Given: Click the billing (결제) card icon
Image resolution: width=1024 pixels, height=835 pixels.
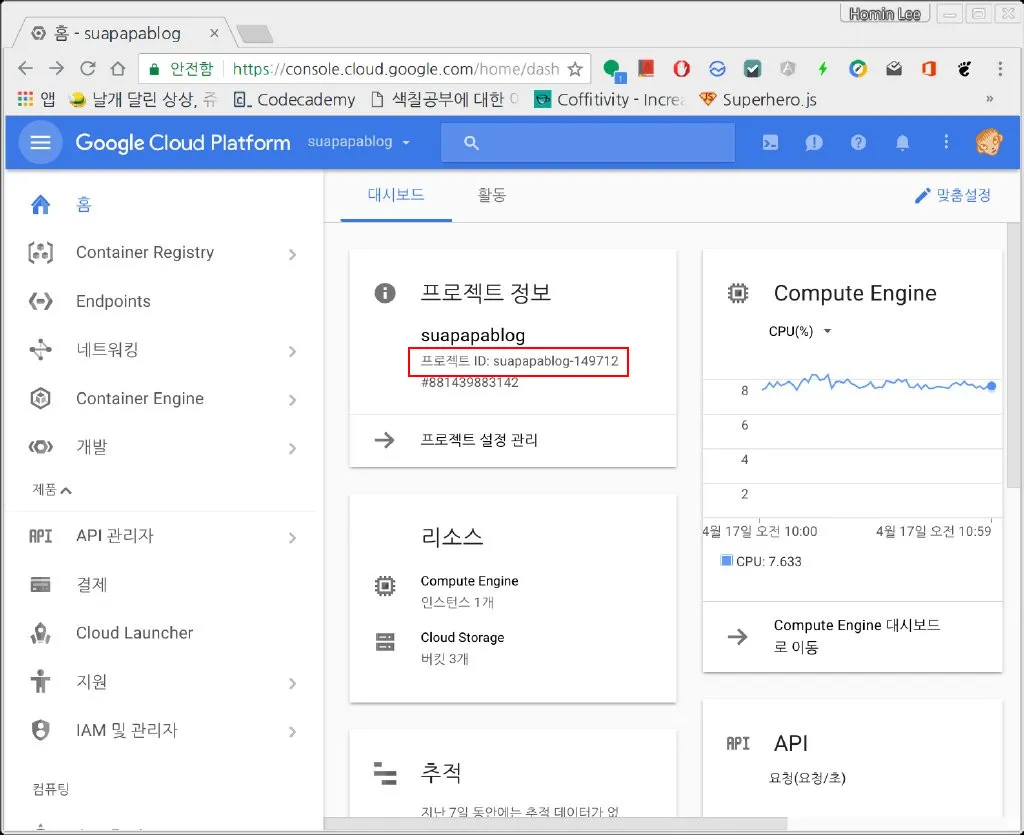Looking at the screenshot, I should pos(40,584).
